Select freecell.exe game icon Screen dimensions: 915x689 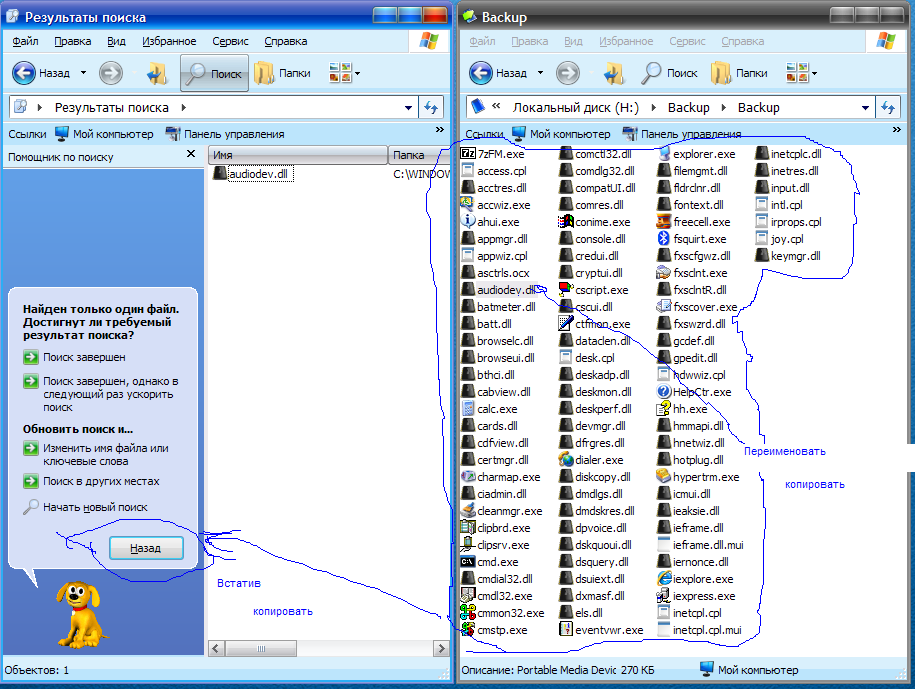point(663,222)
